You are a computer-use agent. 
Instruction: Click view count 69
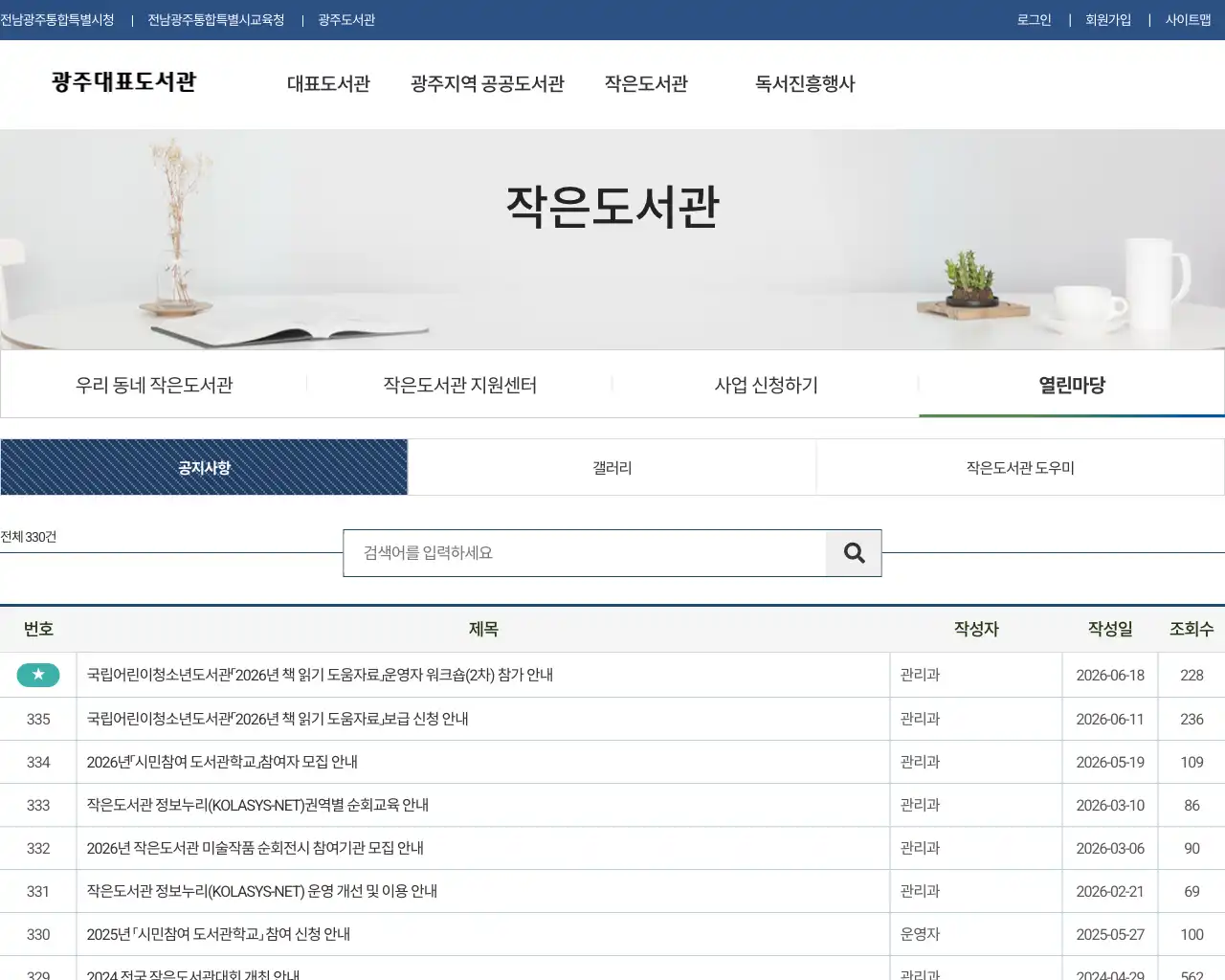click(x=1192, y=891)
